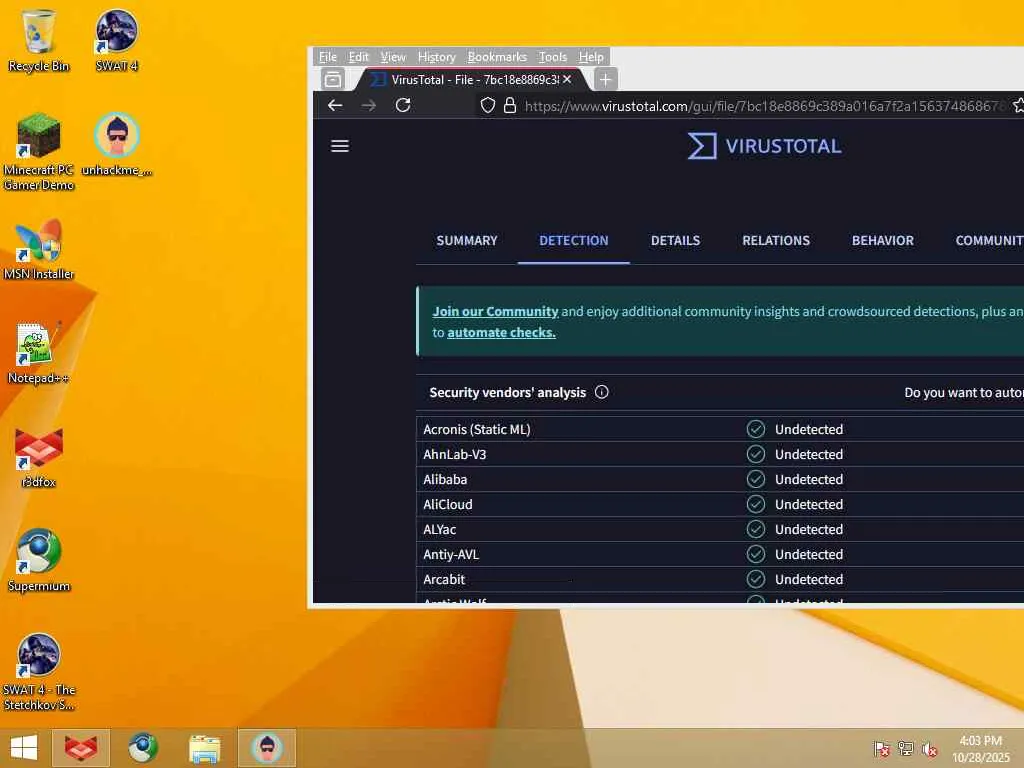Launch Notepad++ from the desktop
The height and width of the screenshot is (768, 1024).
pyautogui.click(x=38, y=353)
